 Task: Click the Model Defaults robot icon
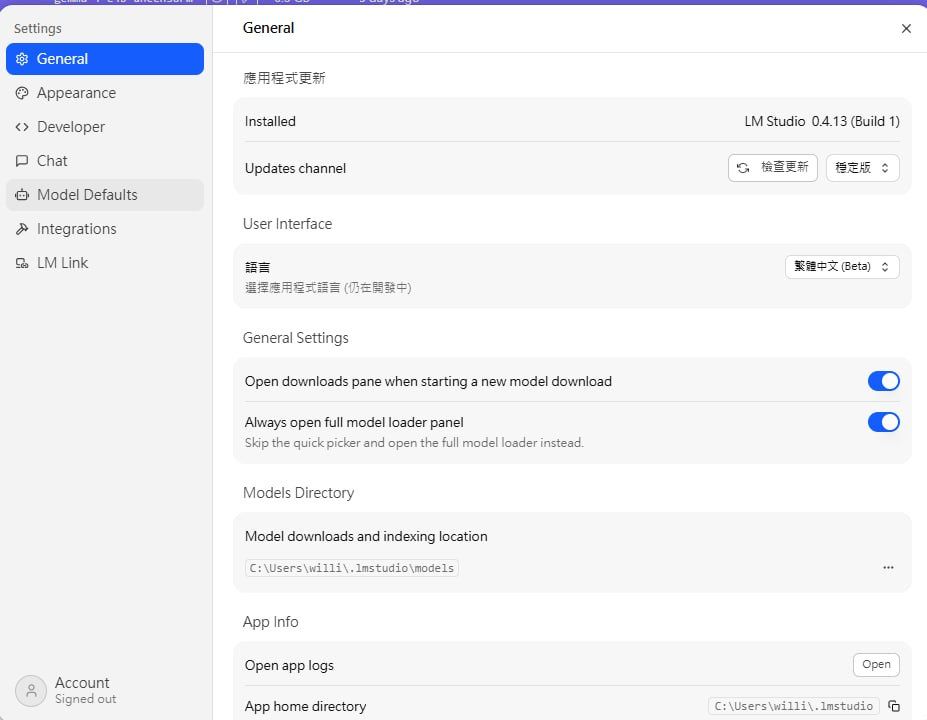[x=22, y=194]
